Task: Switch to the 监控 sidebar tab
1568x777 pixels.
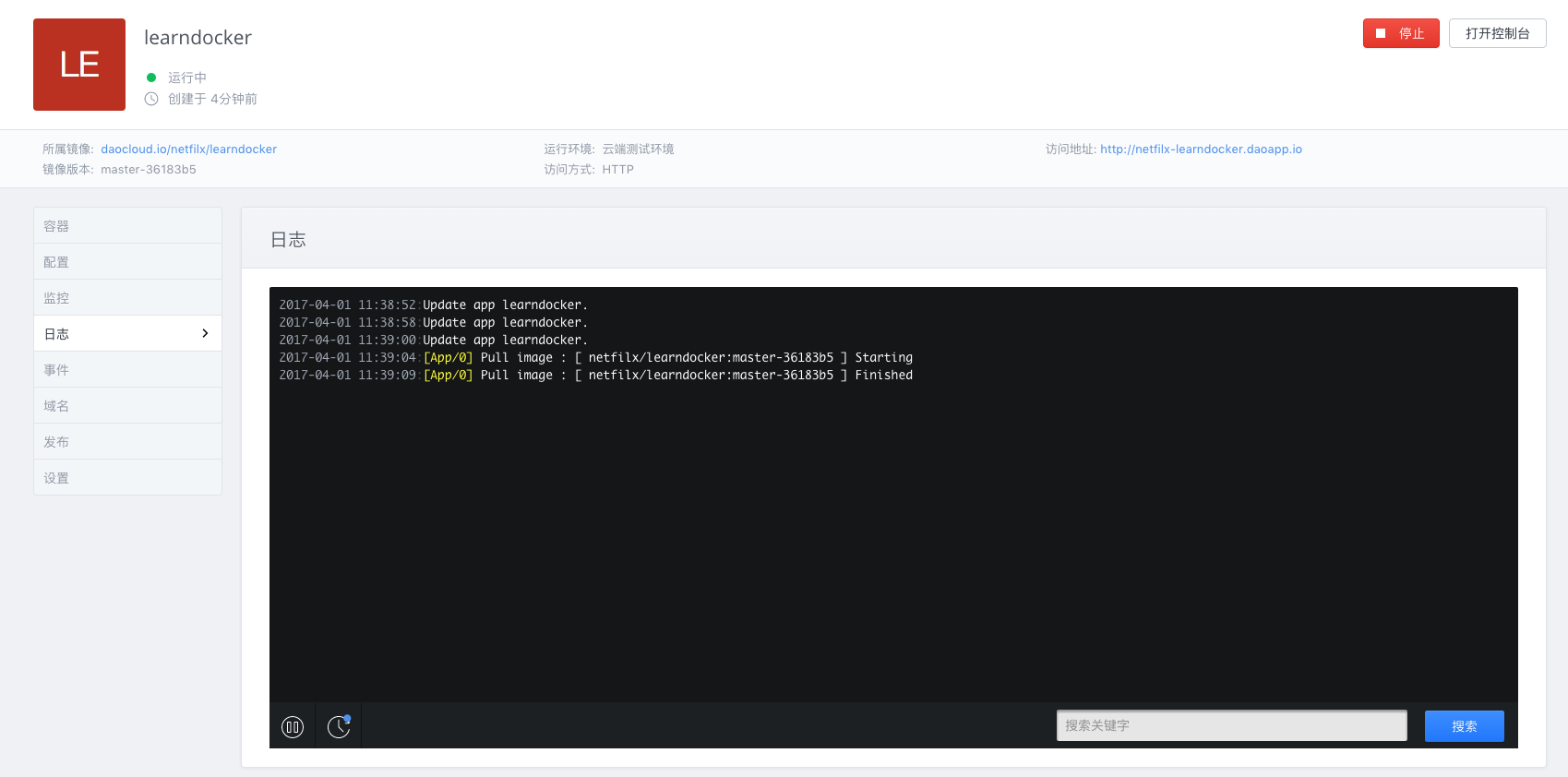Action: (x=127, y=298)
